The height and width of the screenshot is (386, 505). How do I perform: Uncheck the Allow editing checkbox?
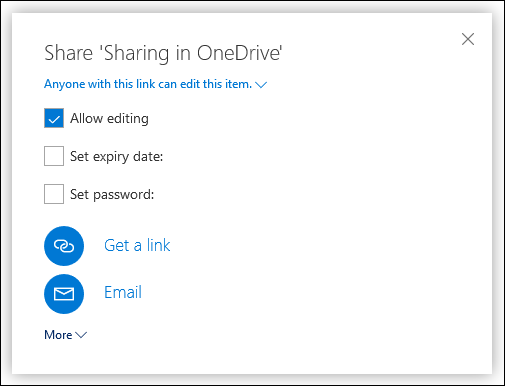point(54,118)
